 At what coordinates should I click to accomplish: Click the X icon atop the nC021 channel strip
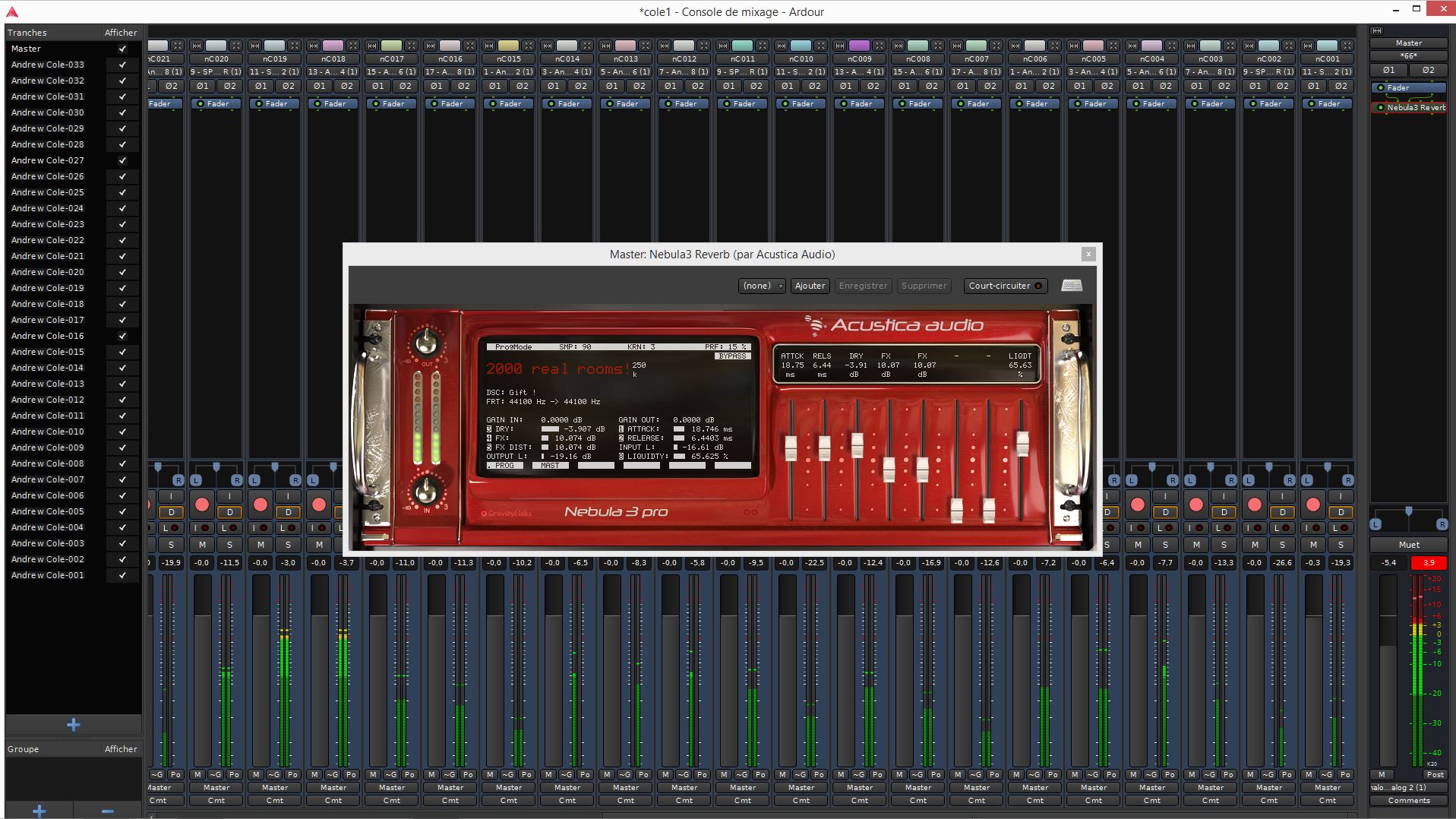(177, 46)
